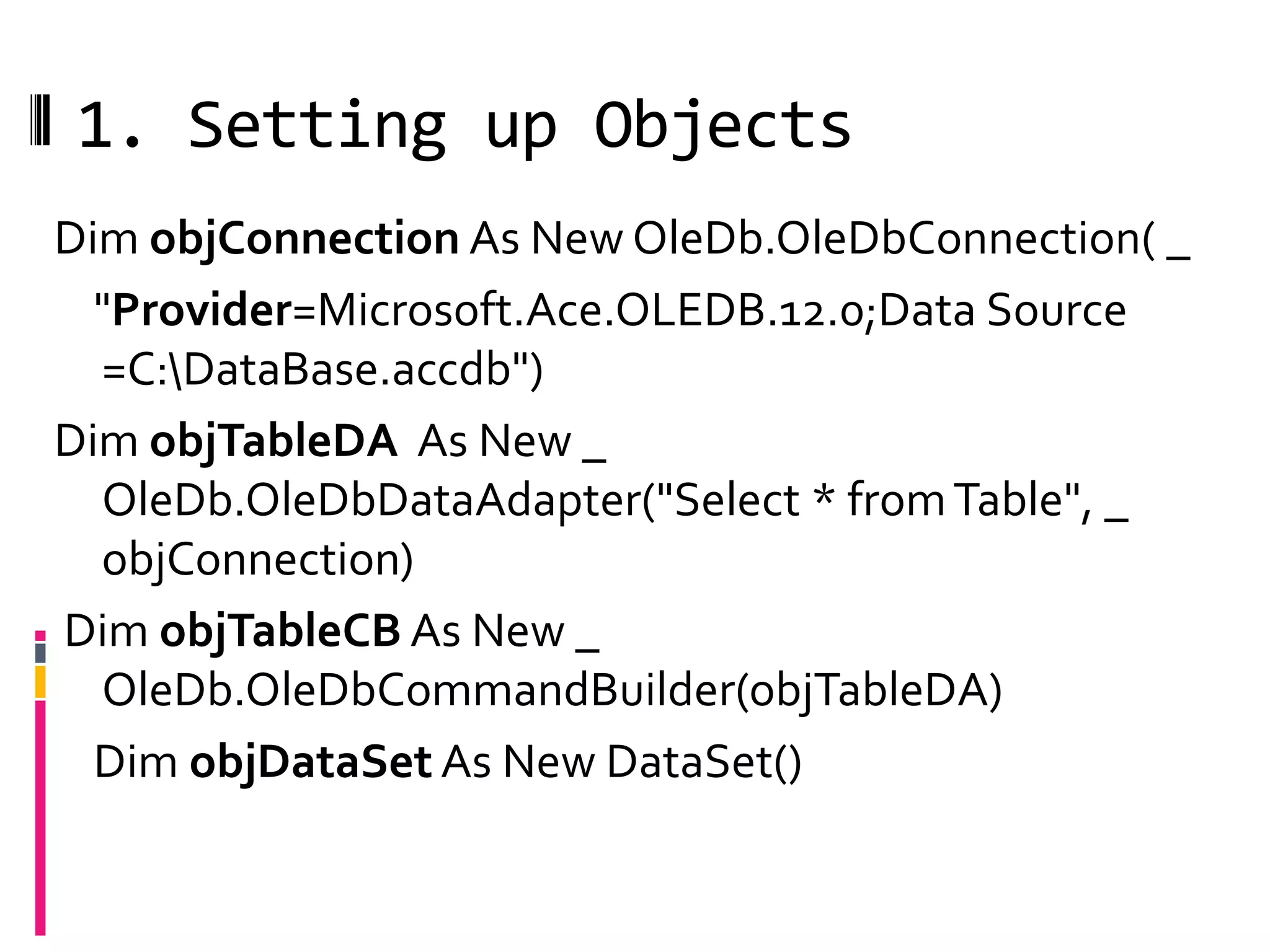The image size is (1270, 952).
Task: Click the striped bullet glyph beside the title
Action: click(40, 120)
